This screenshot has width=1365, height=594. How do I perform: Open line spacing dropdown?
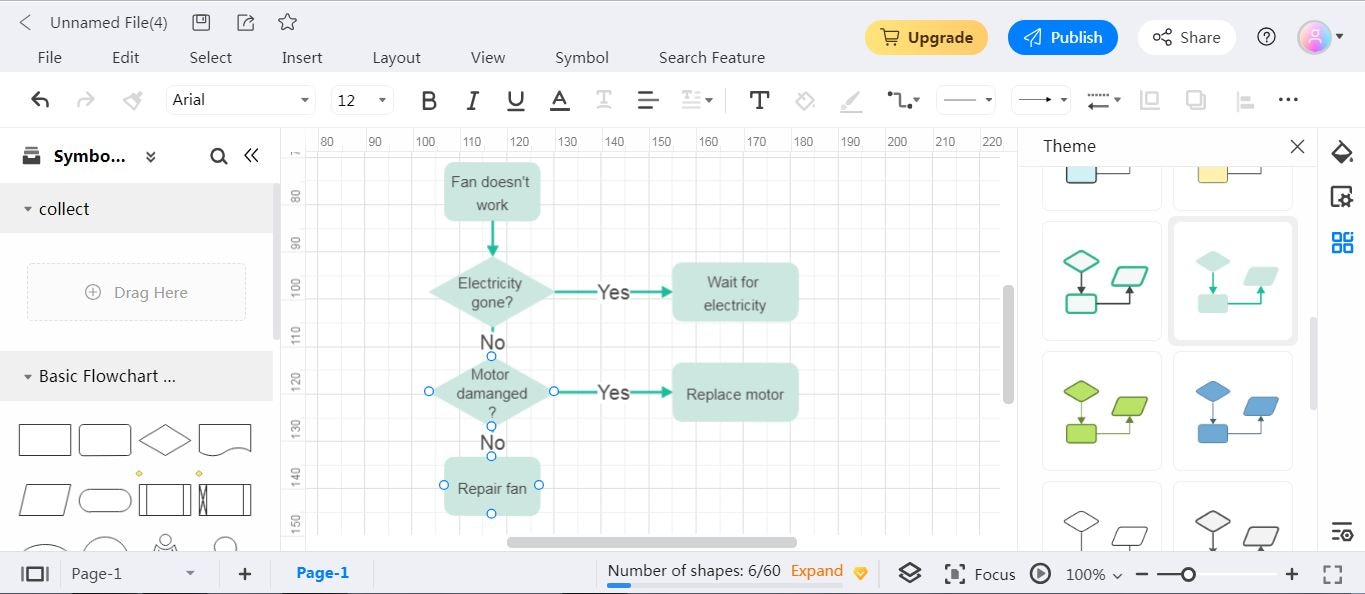click(x=696, y=100)
